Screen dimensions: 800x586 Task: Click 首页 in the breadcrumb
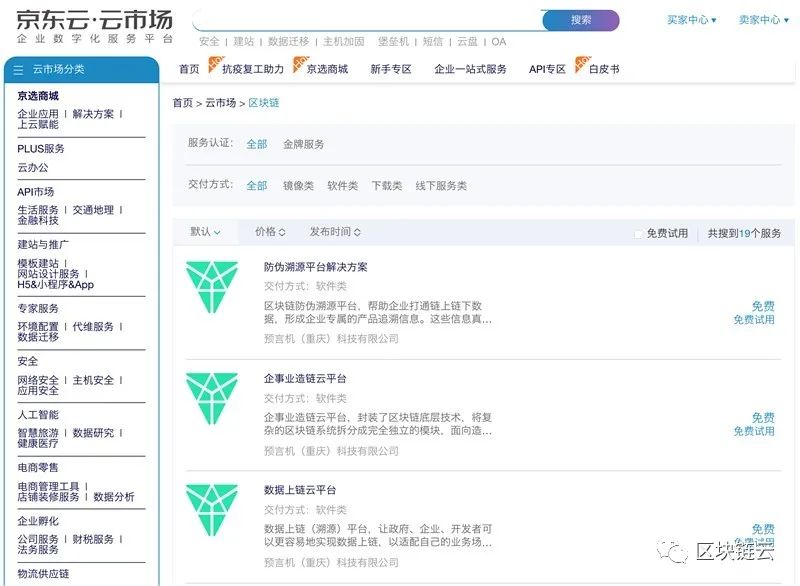[183, 103]
